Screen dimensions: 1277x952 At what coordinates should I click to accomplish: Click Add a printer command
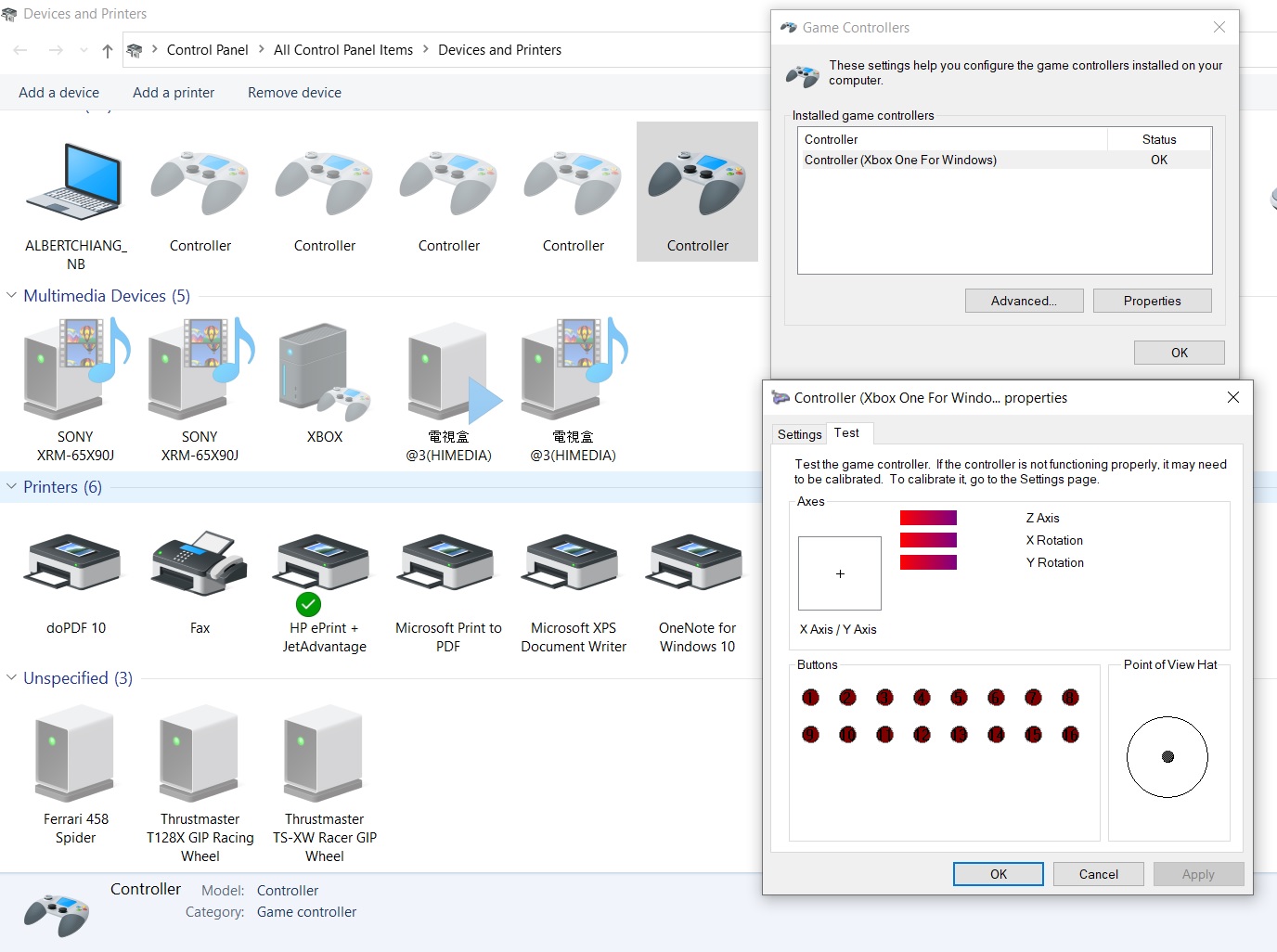[x=174, y=93]
